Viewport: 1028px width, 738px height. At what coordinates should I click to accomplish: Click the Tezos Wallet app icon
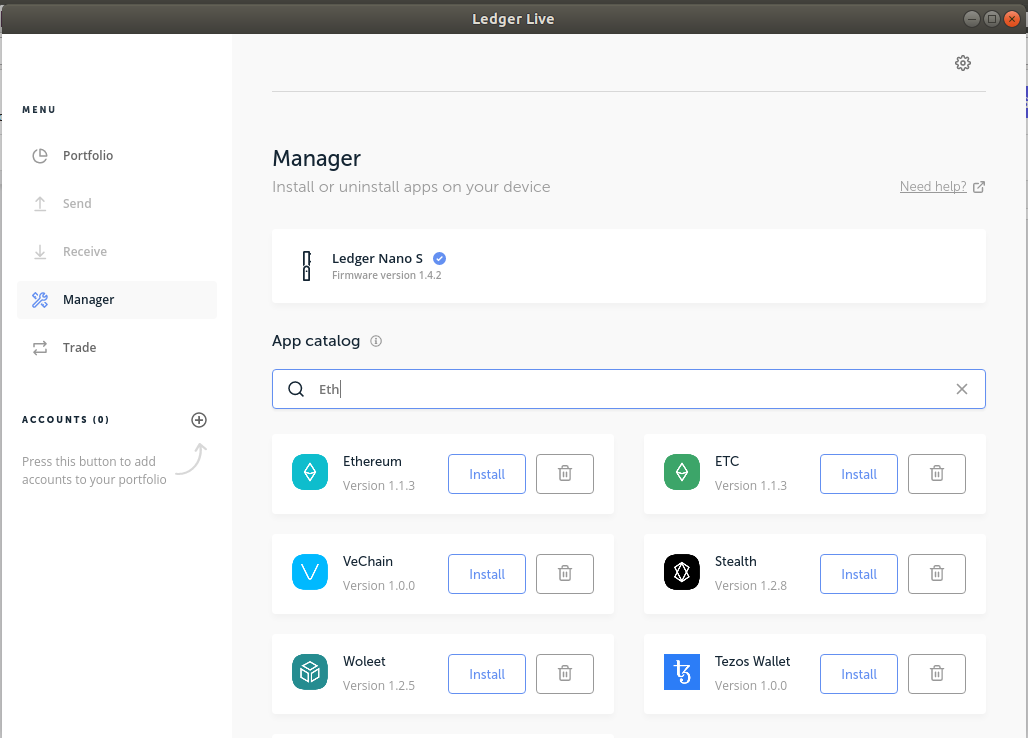point(682,672)
